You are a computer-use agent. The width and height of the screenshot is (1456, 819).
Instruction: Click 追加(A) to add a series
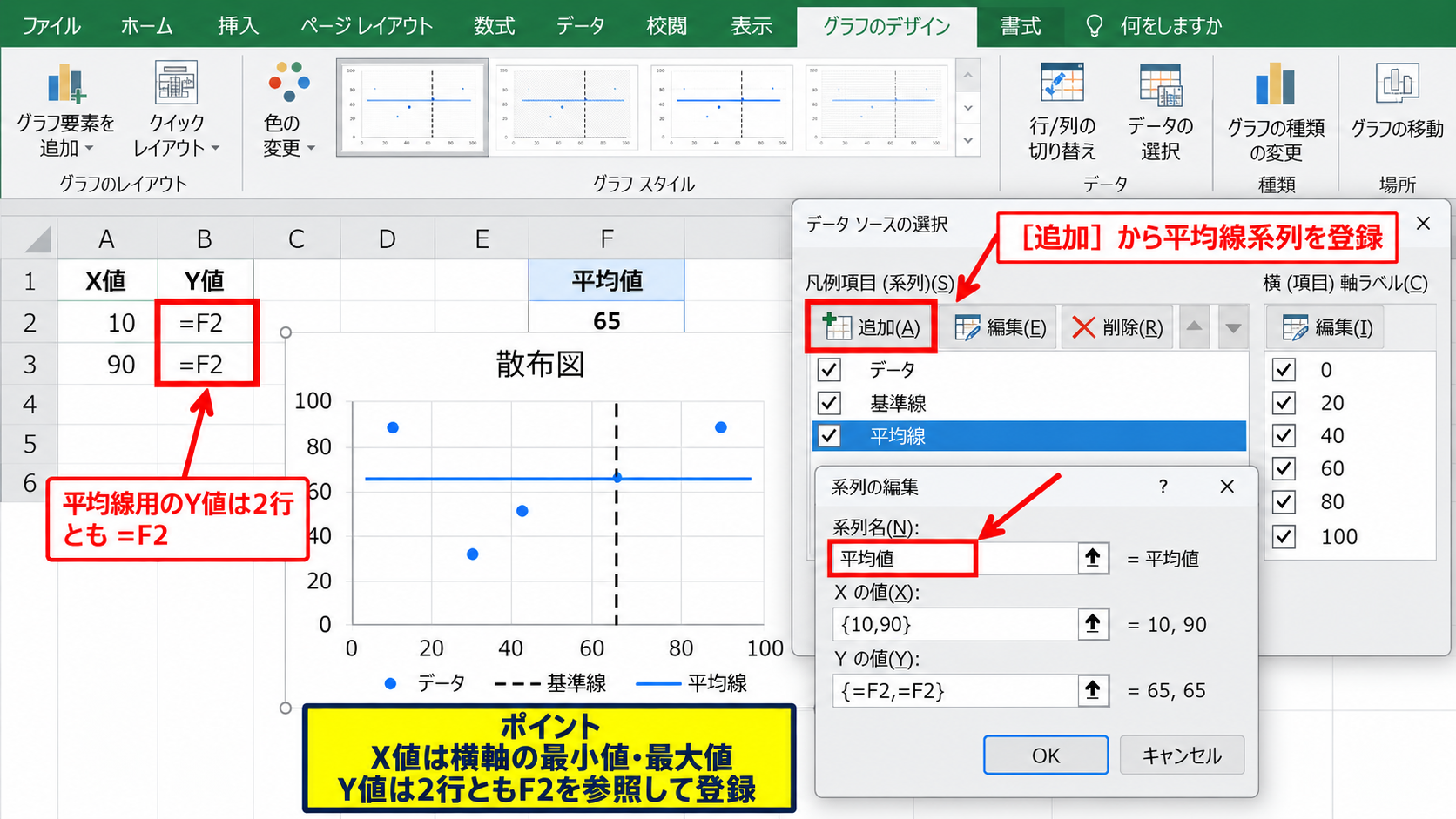(x=871, y=327)
